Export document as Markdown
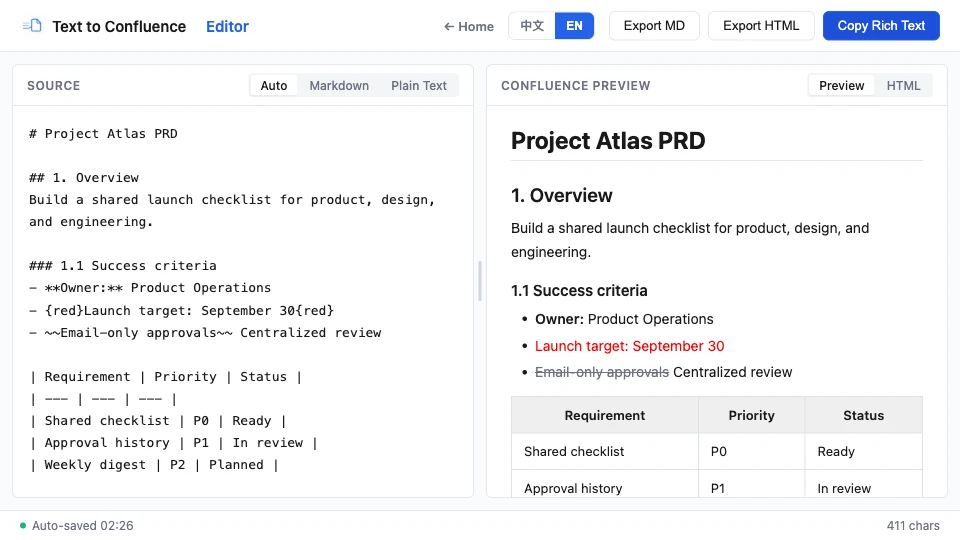 (654, 26)
